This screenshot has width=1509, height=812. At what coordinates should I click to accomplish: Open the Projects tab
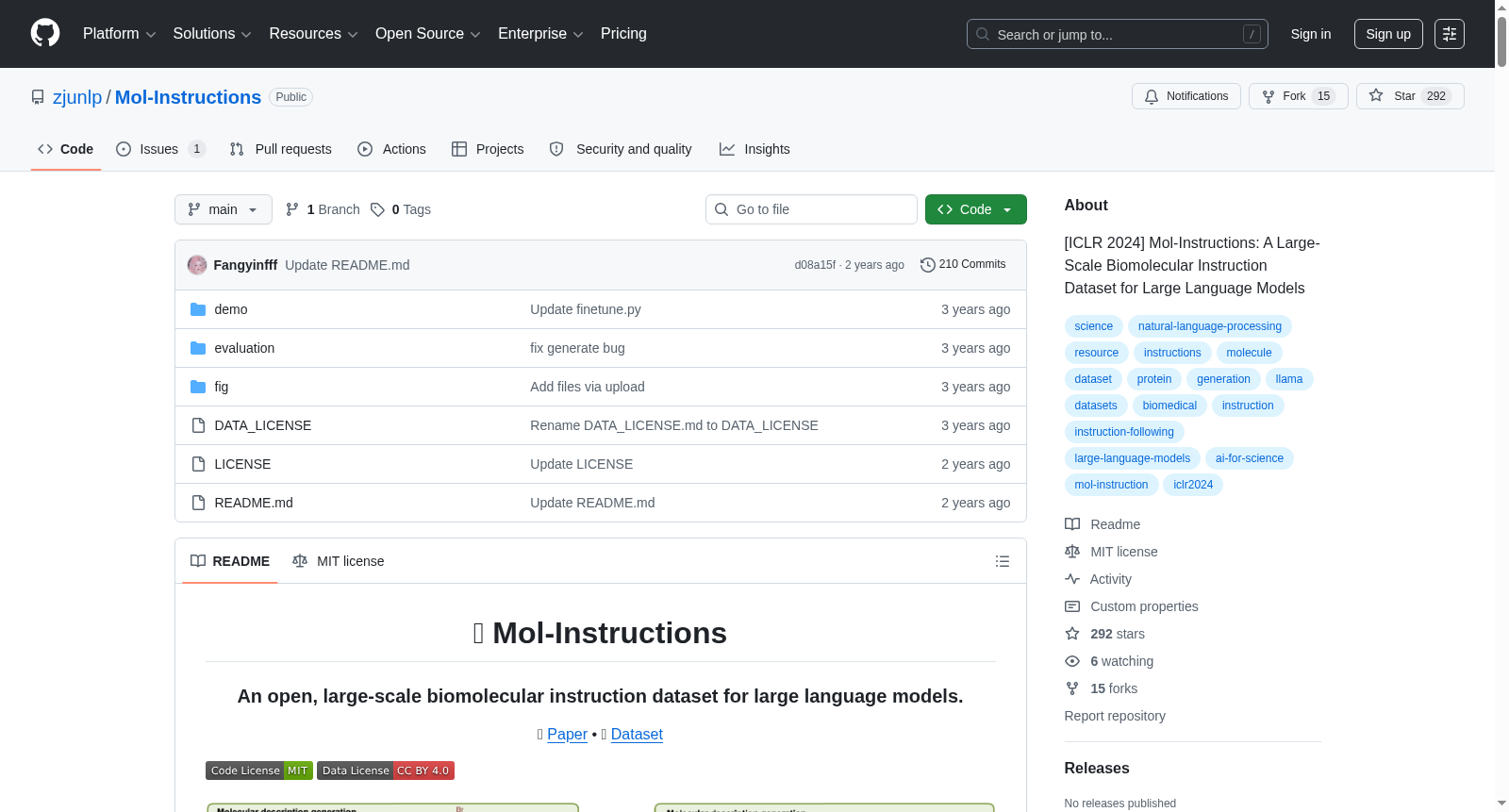pos(488,149)
